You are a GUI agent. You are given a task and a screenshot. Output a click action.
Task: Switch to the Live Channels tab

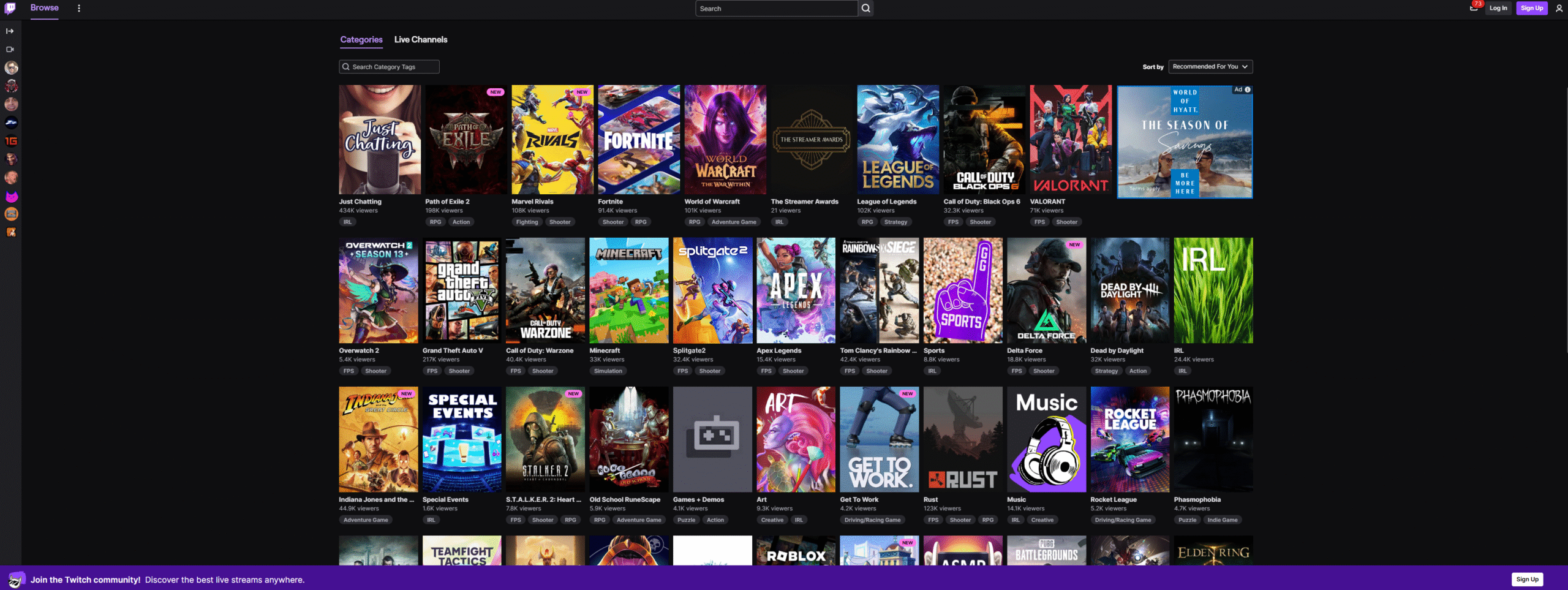click(420, 39)
